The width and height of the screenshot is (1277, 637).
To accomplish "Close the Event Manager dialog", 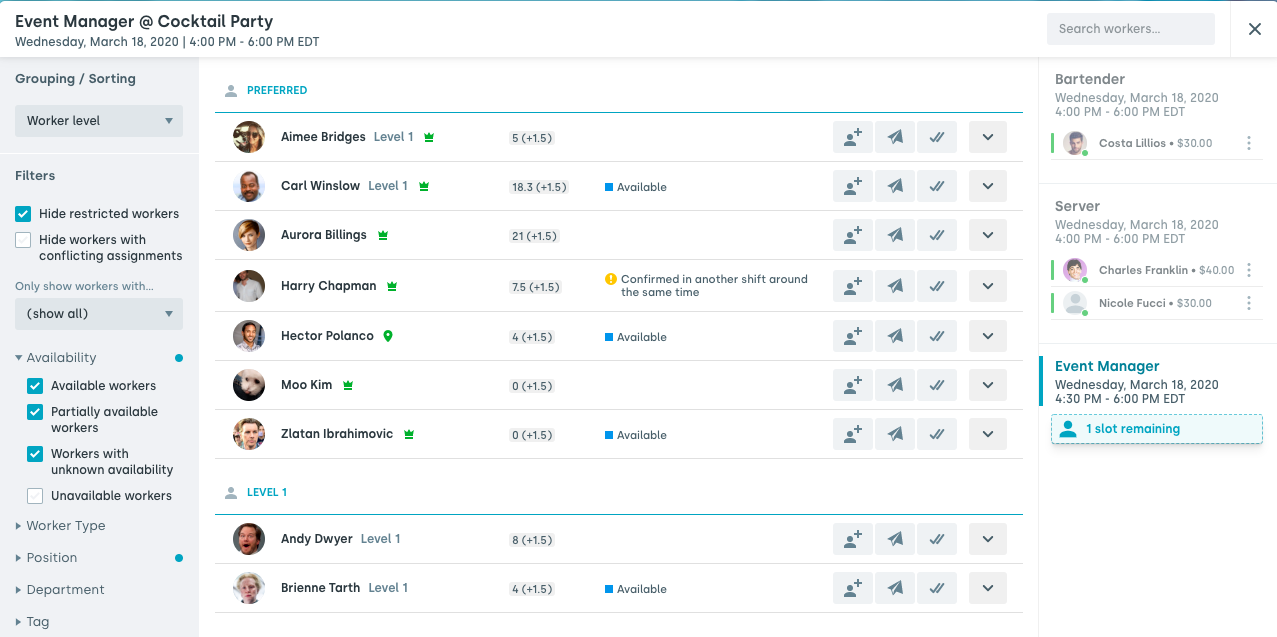I will pos(1255,29).
